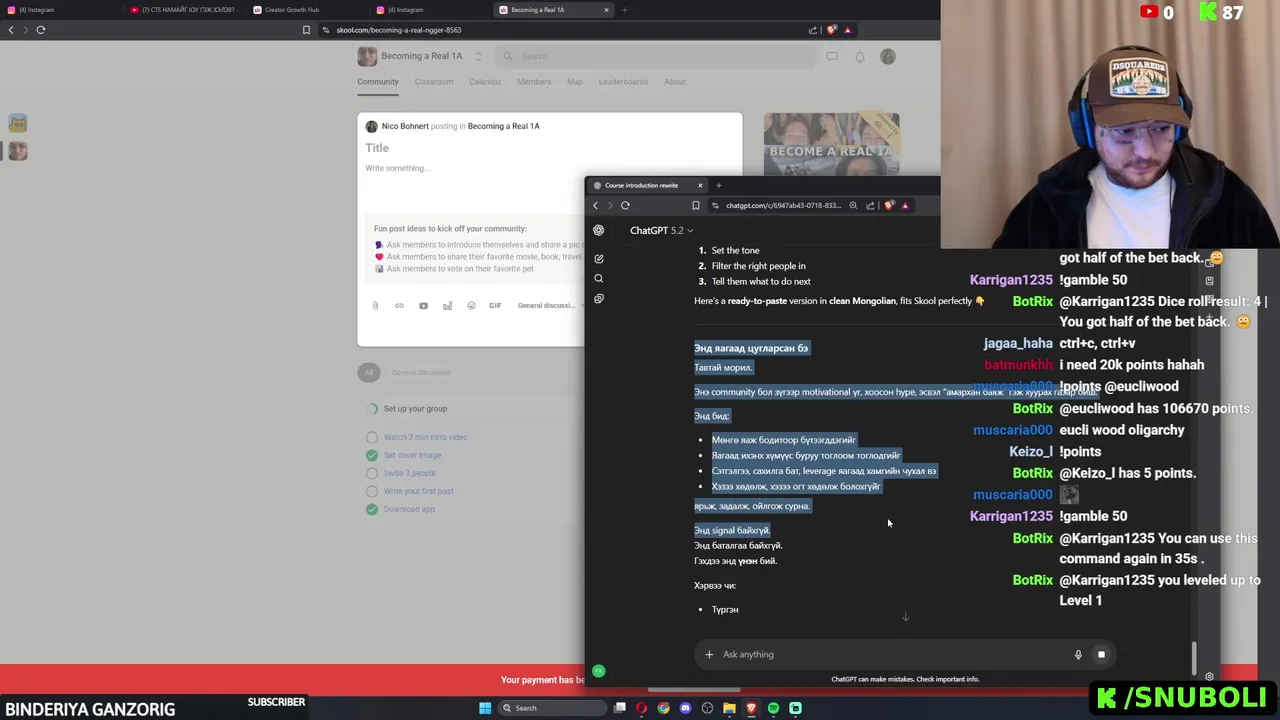Screen dimensions: 1280x720
Task: Switch to the Members tab in Skool
Action: click(534, 82)
